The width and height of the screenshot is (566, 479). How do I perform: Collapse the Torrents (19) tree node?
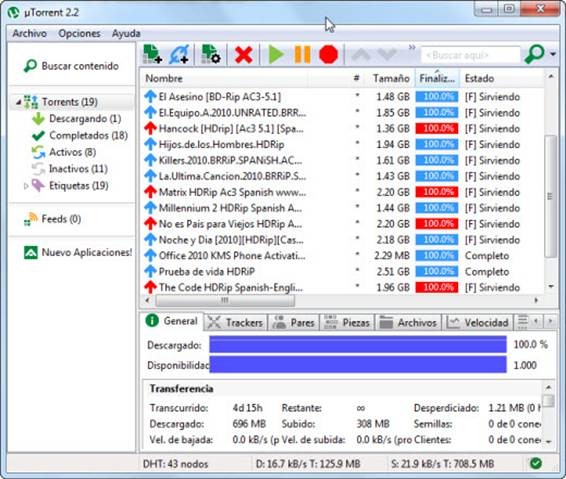(x=18, y=103)
